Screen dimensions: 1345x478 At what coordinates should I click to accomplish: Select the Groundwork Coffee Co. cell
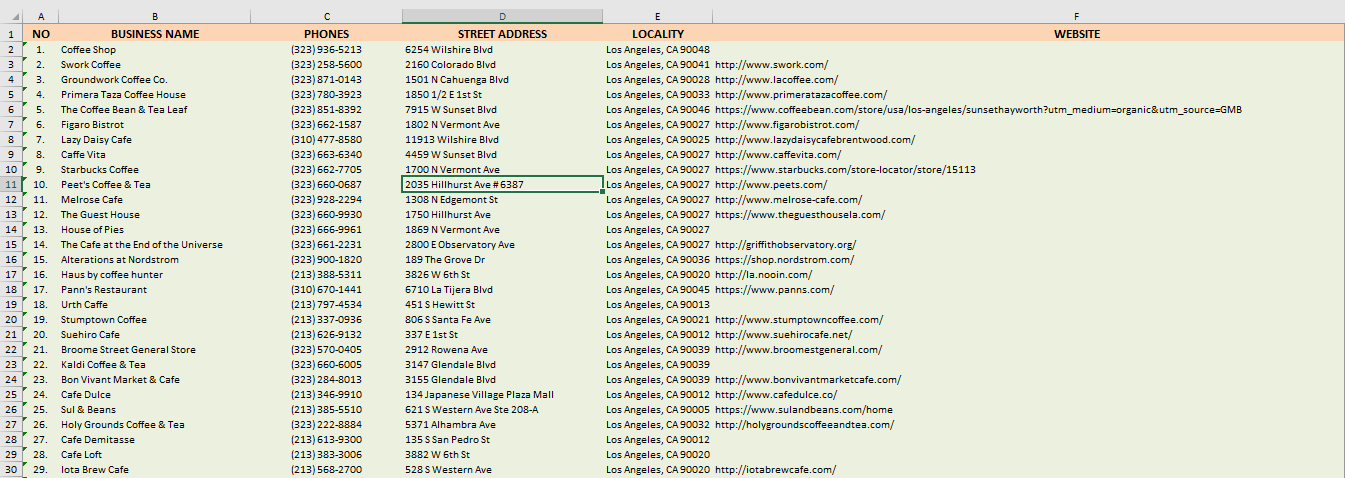point(155,79)
